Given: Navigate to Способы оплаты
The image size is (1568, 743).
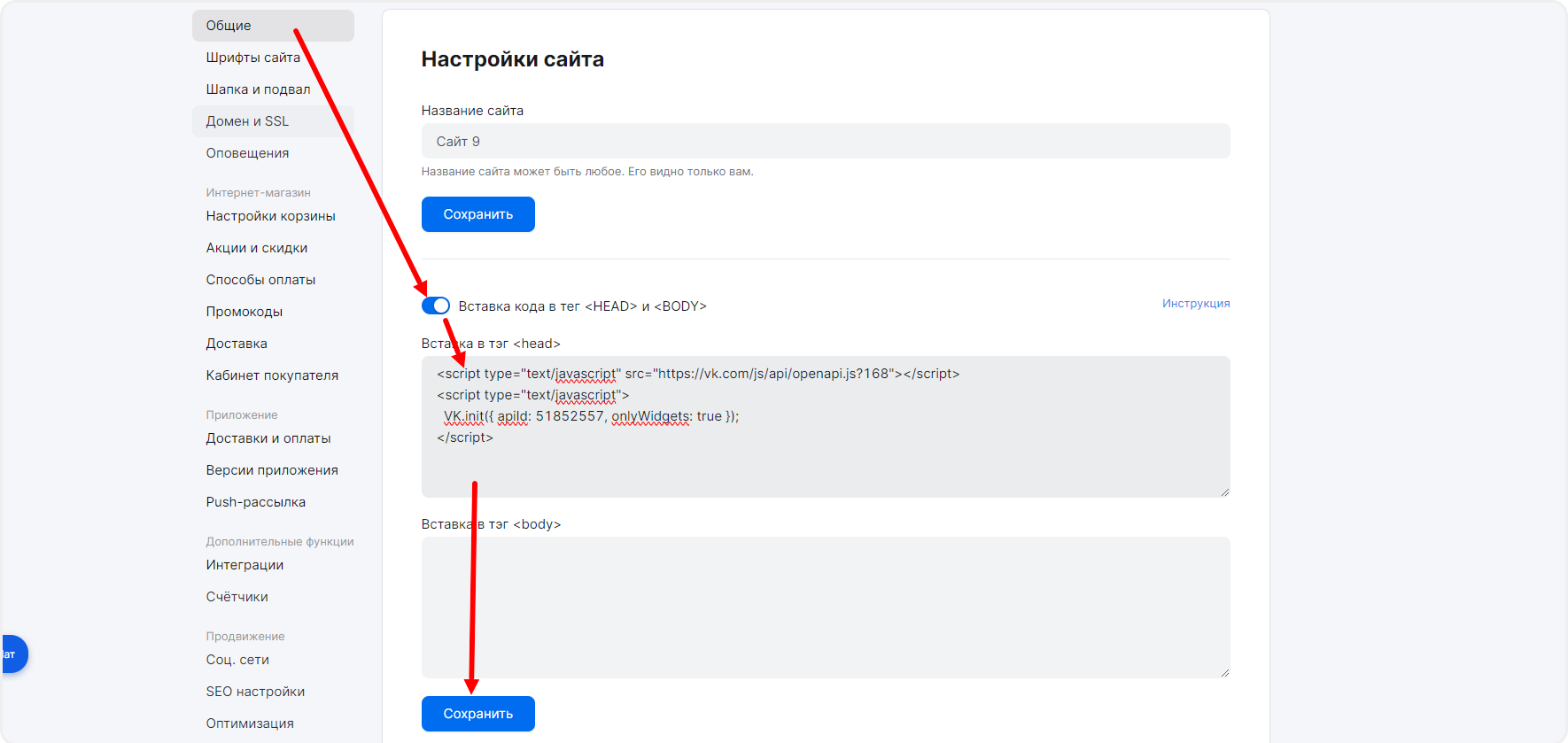Looking at the screenshot, I should [x=260, y=280].
